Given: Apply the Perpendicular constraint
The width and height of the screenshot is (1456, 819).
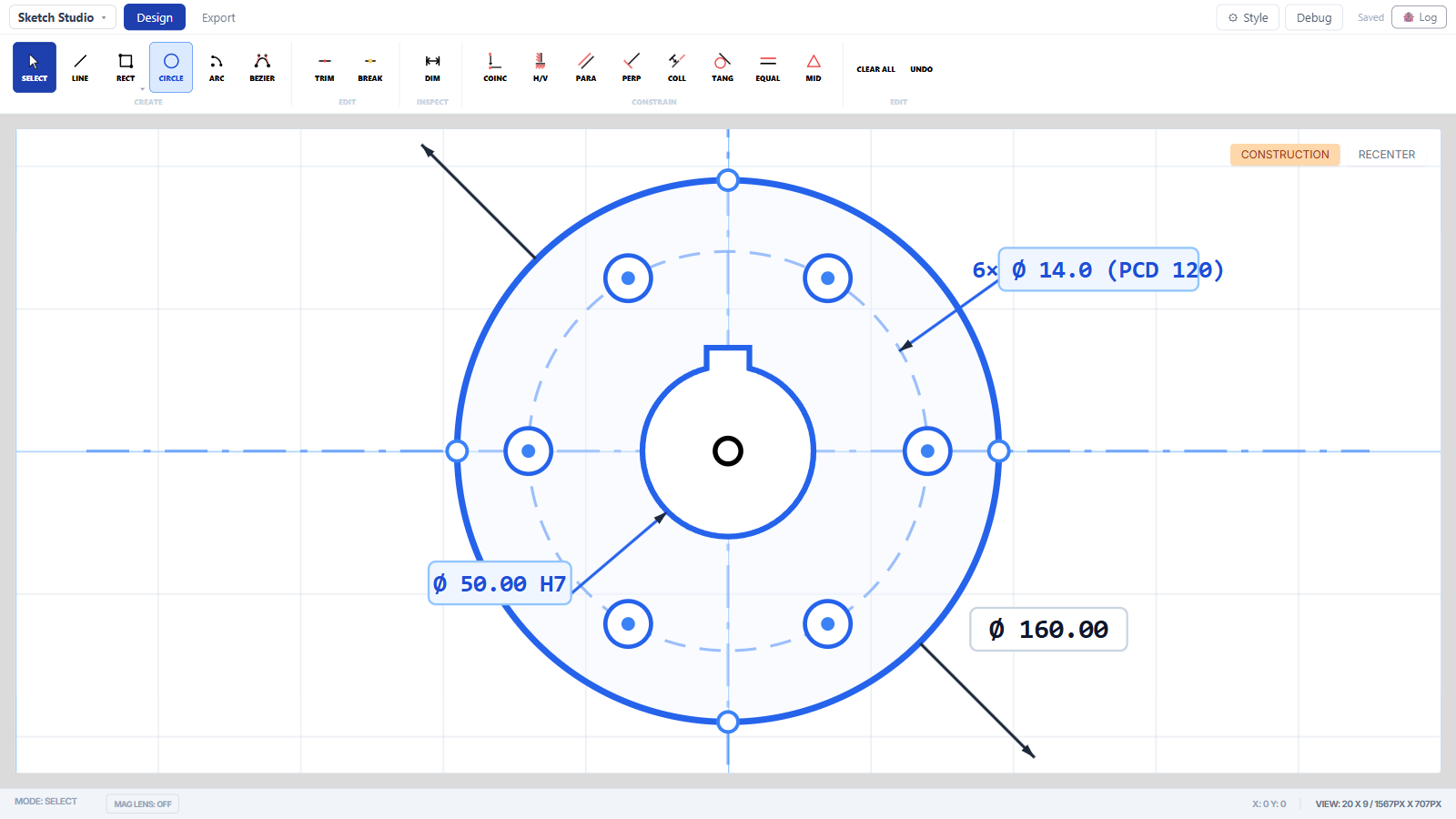Looking at the screenshot, I should click(x=632, y=67).
